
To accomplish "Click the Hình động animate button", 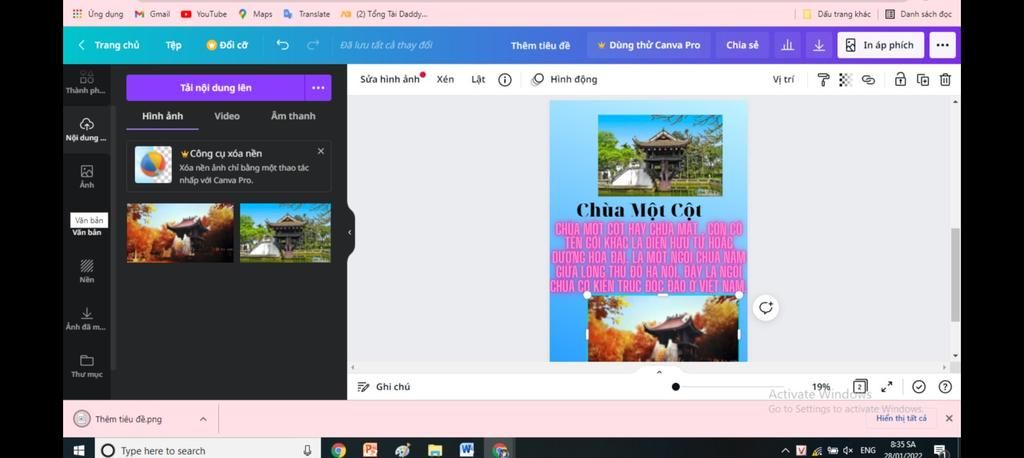I will pyautogui.click(x=564, y=80).
